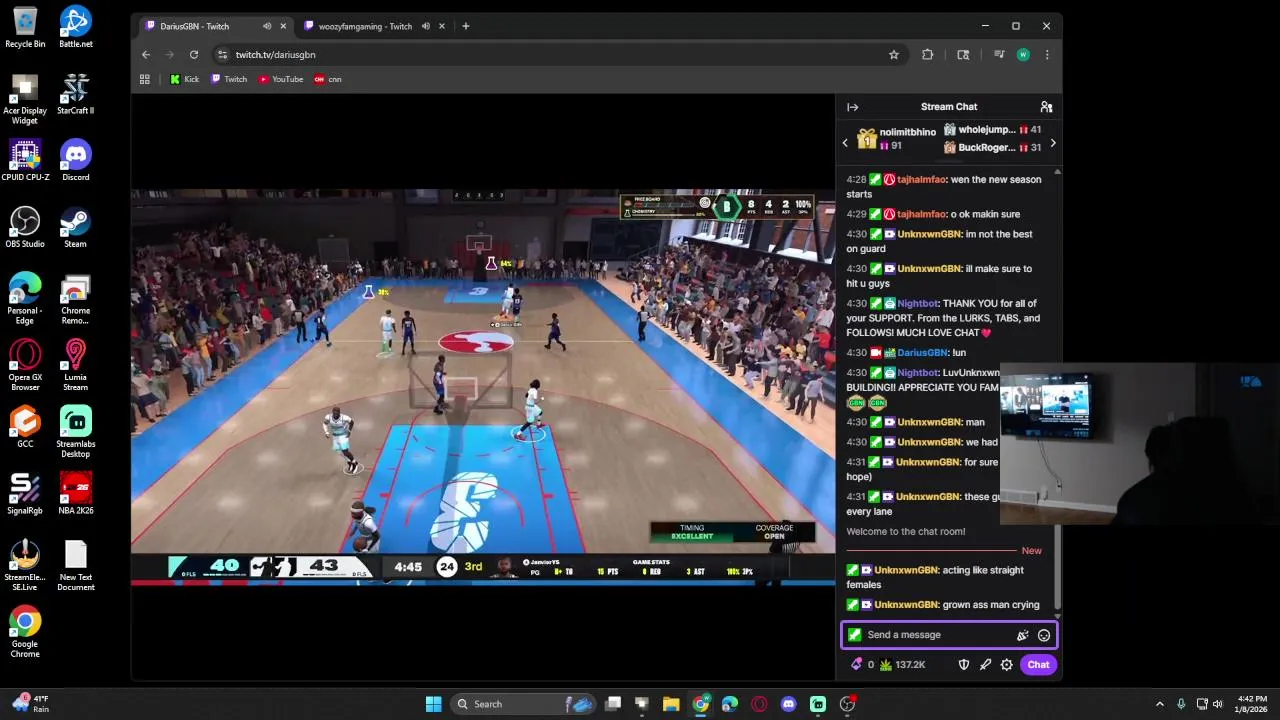1280x720 pixels.
Task: Send message with the Chat button
Action: (1038, 665)
